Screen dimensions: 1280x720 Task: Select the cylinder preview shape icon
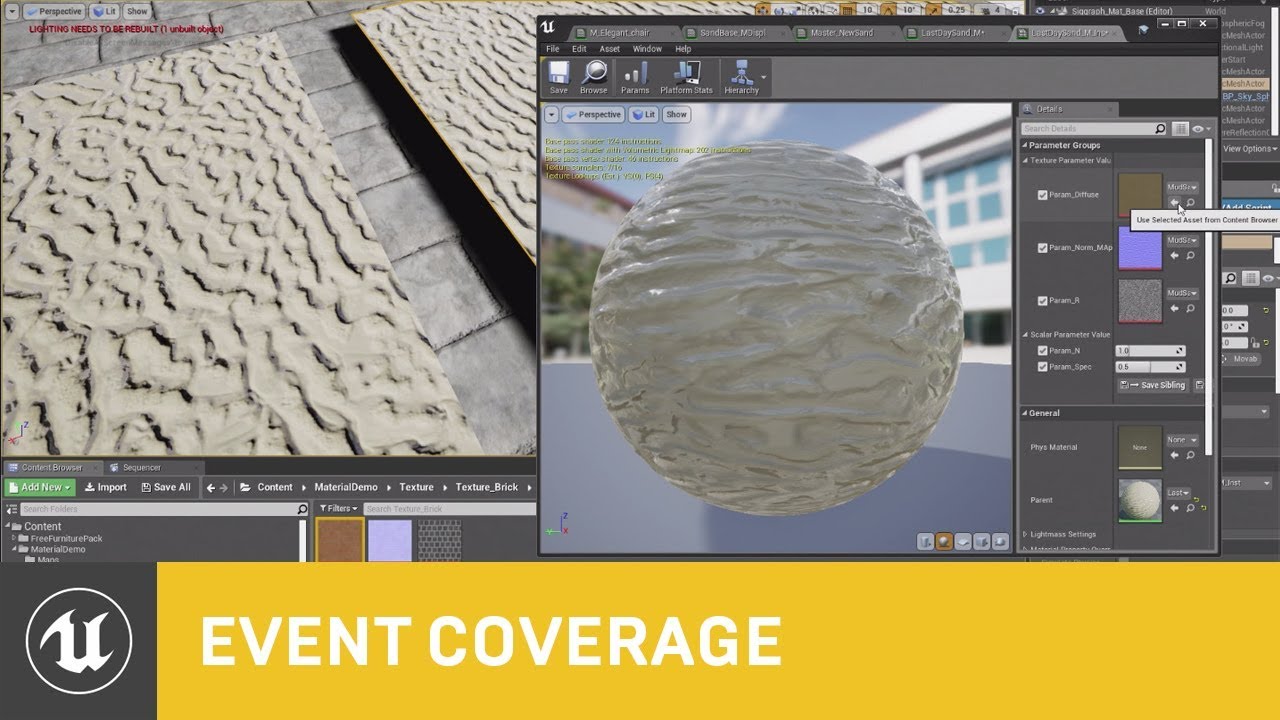925,542
